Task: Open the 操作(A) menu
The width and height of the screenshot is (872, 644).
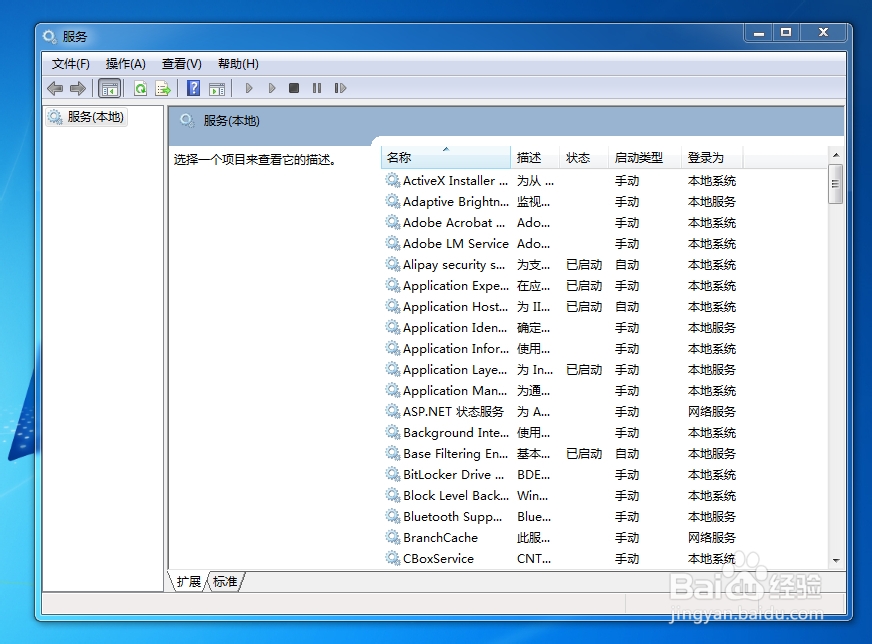Action: click(125, 63)
